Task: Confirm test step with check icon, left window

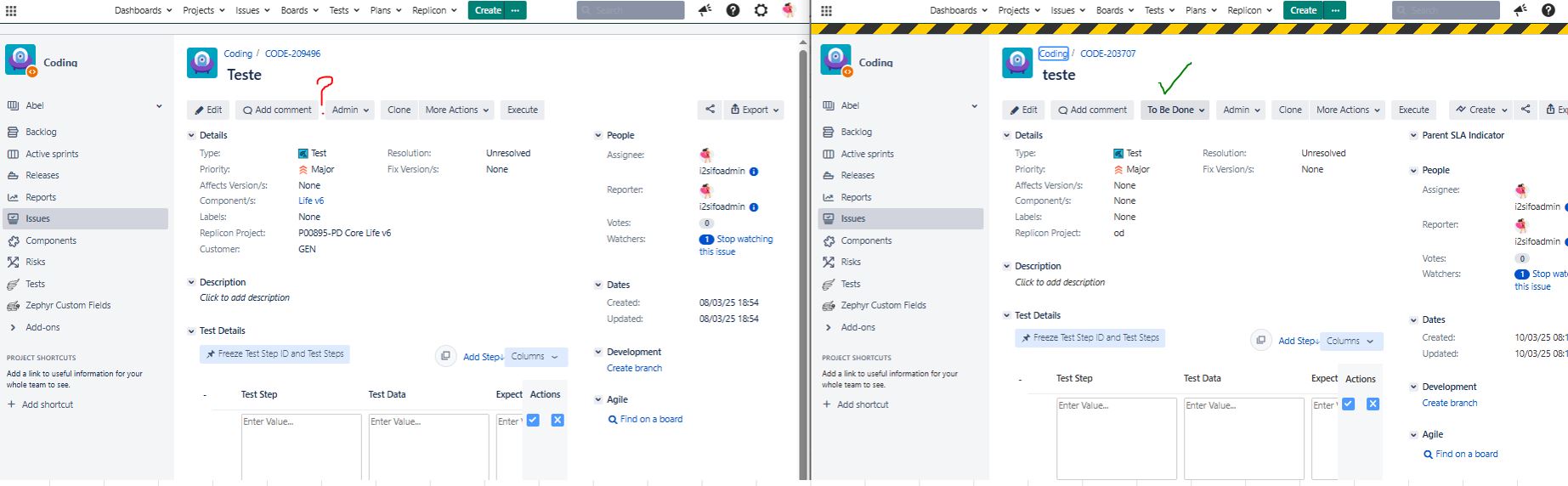Action: (x=533, y=420)
